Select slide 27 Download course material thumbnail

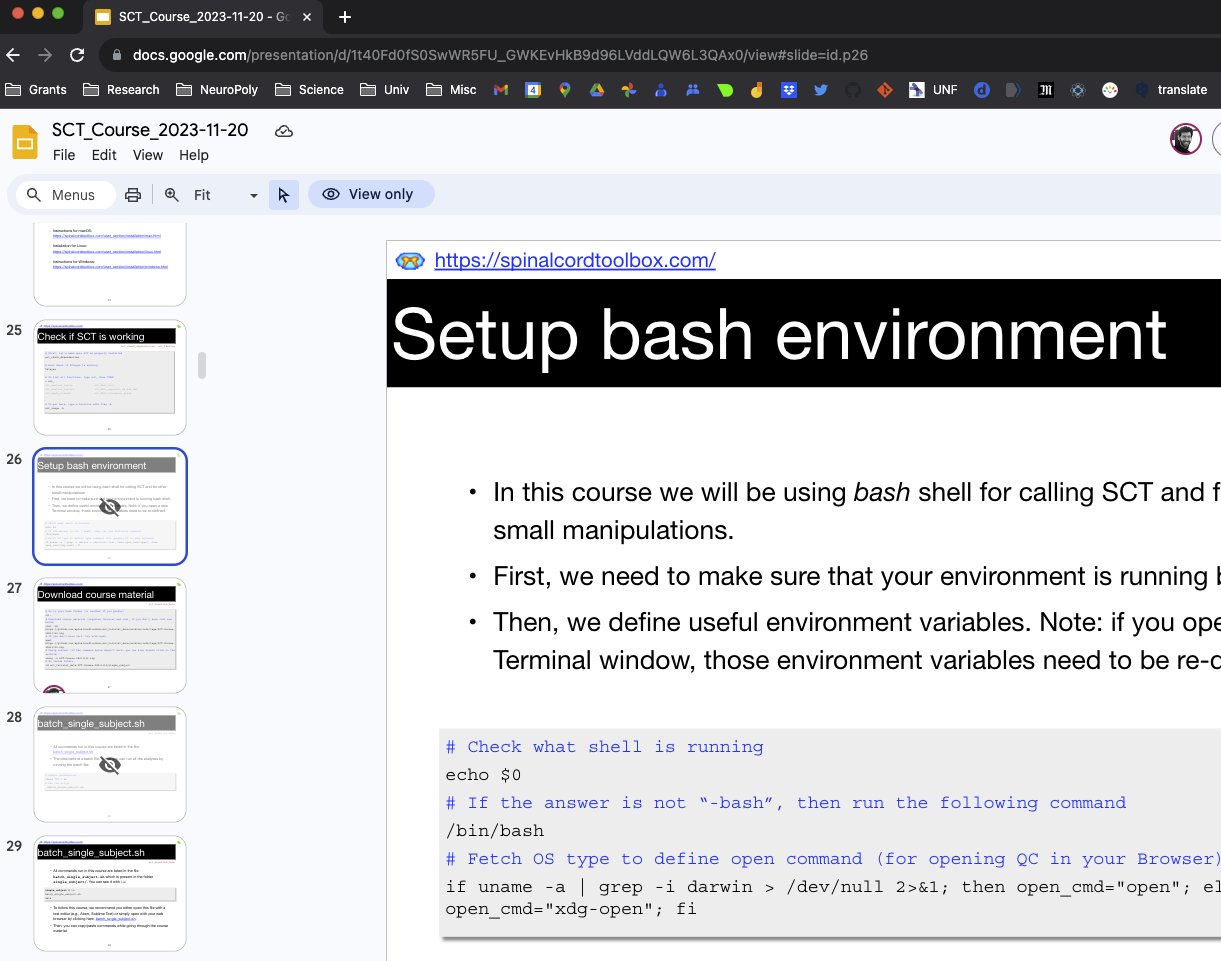click(x=109, y=634)
